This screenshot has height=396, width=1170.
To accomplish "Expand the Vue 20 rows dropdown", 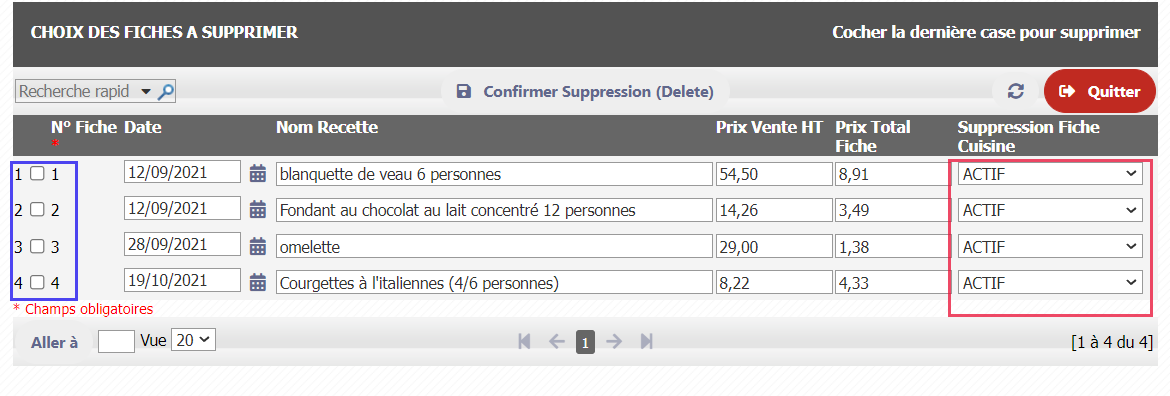I will click(193, 340).
